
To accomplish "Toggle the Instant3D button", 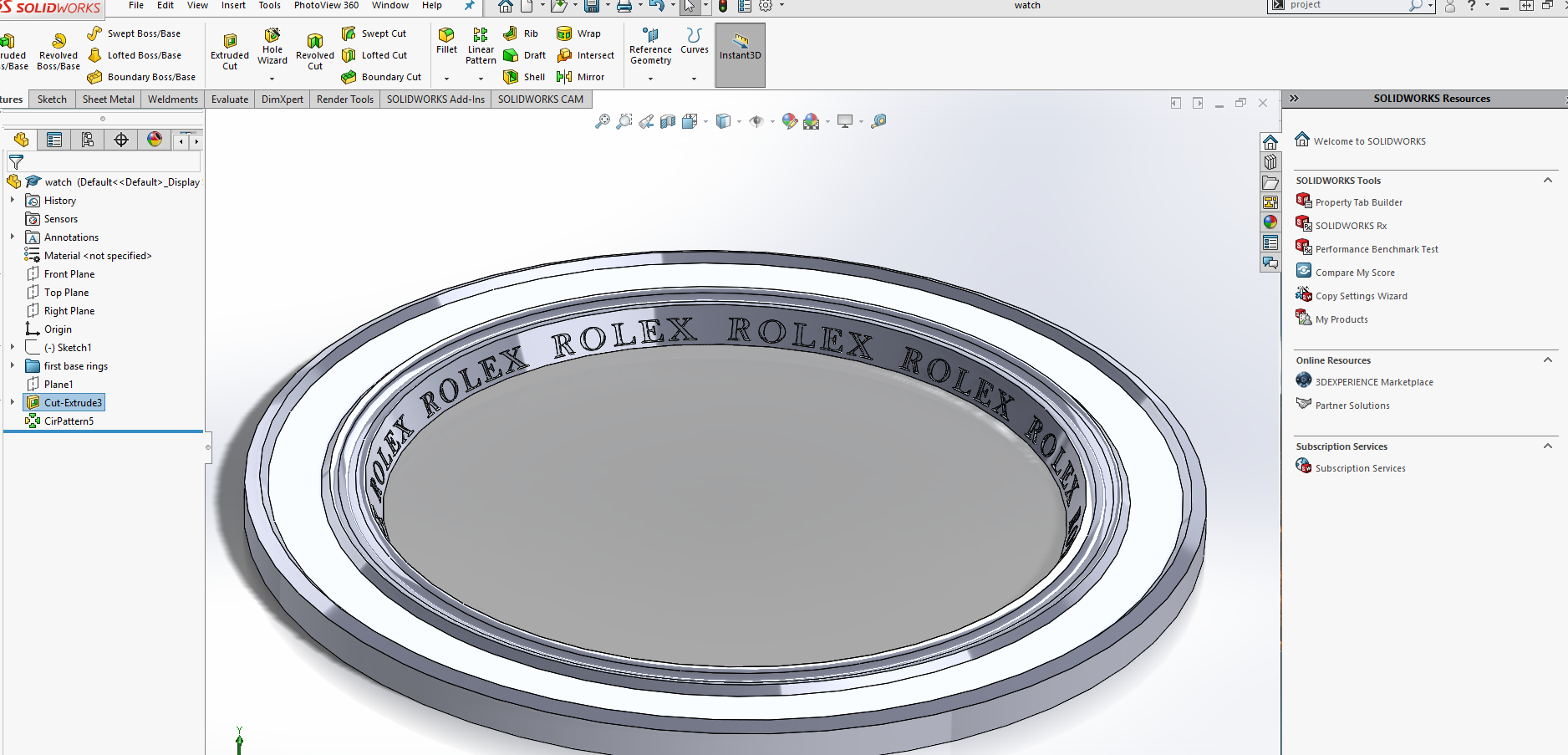I will point(741,54).
